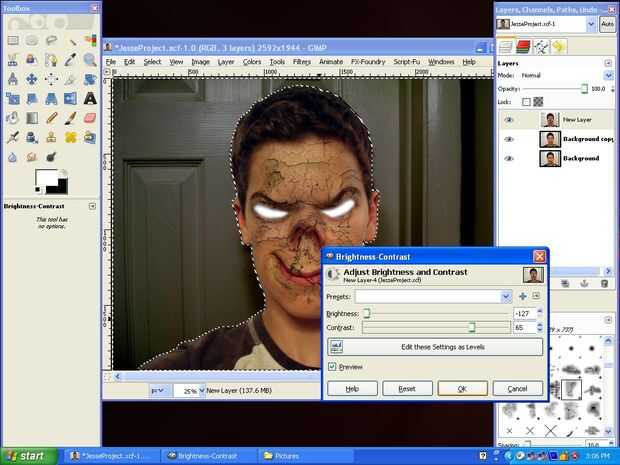This screenshot has width=620, height=465.
Task: Select the Free Select lasso tool
Action: point(51,40)
